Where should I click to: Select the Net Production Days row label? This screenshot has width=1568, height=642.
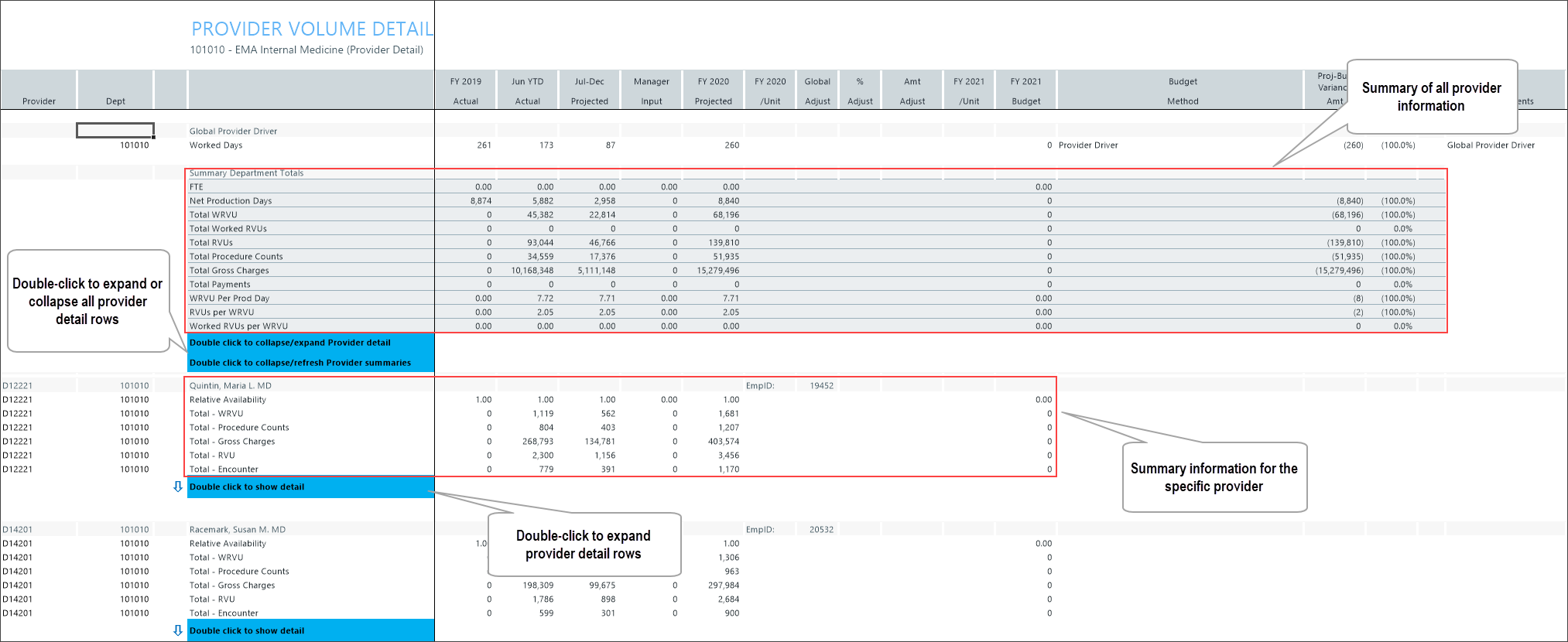pos(231,201)
